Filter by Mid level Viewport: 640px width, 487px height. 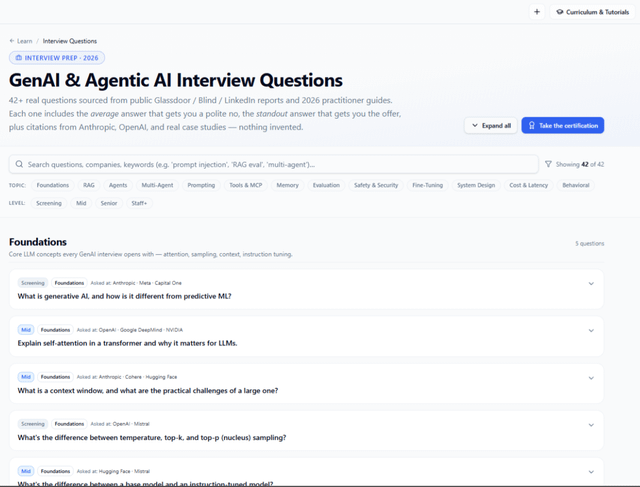click(81, 203)
